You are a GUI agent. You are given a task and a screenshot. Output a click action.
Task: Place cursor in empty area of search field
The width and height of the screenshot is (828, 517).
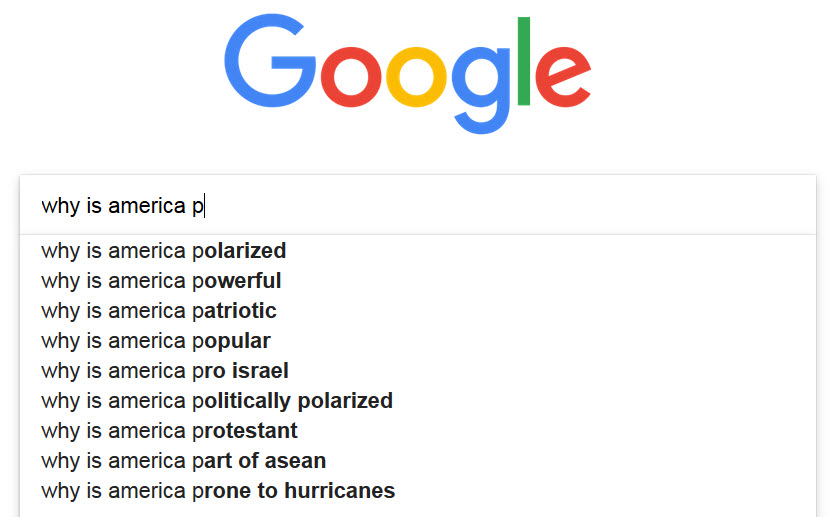(507, 205)
